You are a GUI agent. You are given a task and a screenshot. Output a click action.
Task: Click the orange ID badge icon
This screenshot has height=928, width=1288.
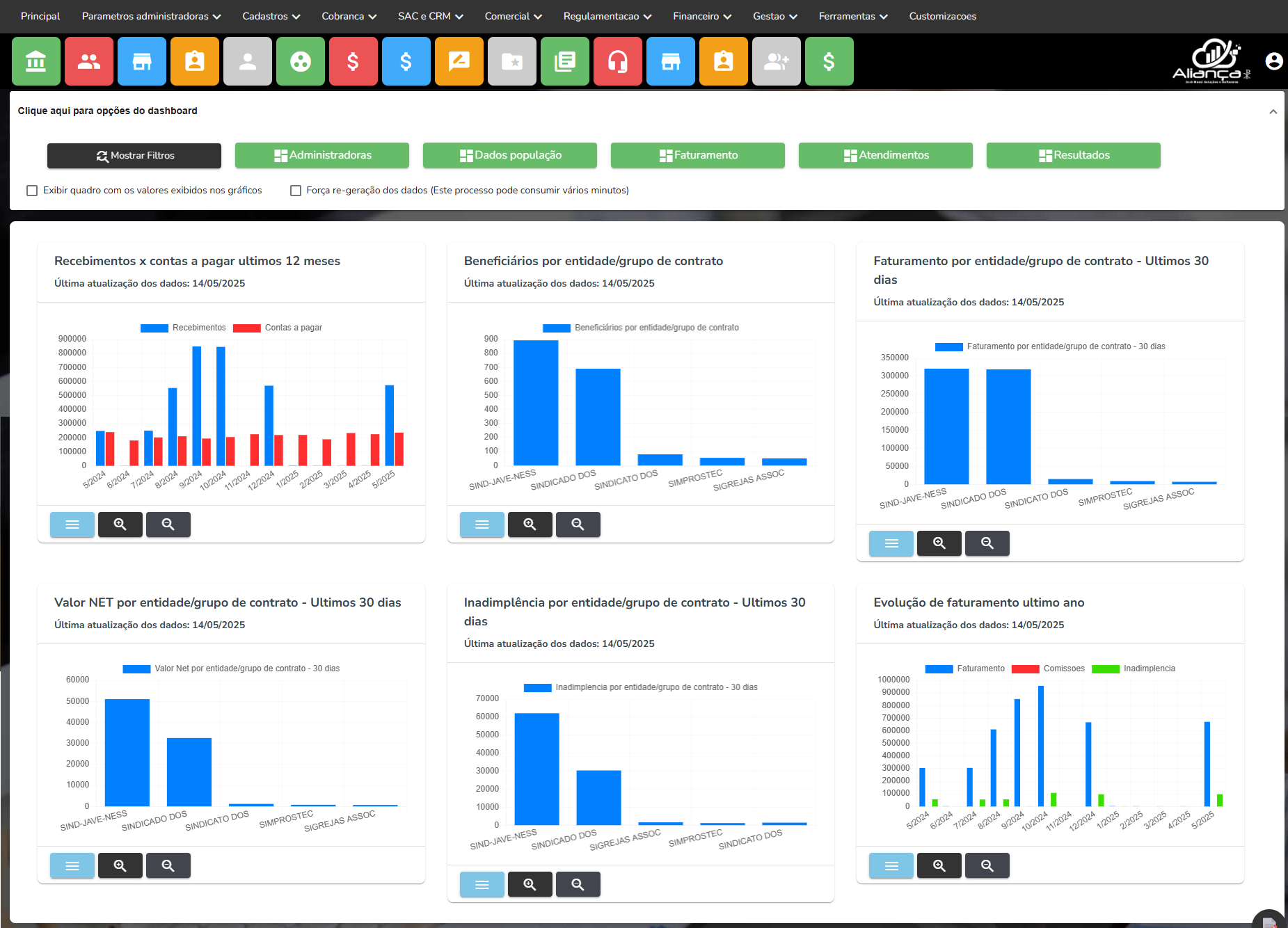click(x=195, y=61)
